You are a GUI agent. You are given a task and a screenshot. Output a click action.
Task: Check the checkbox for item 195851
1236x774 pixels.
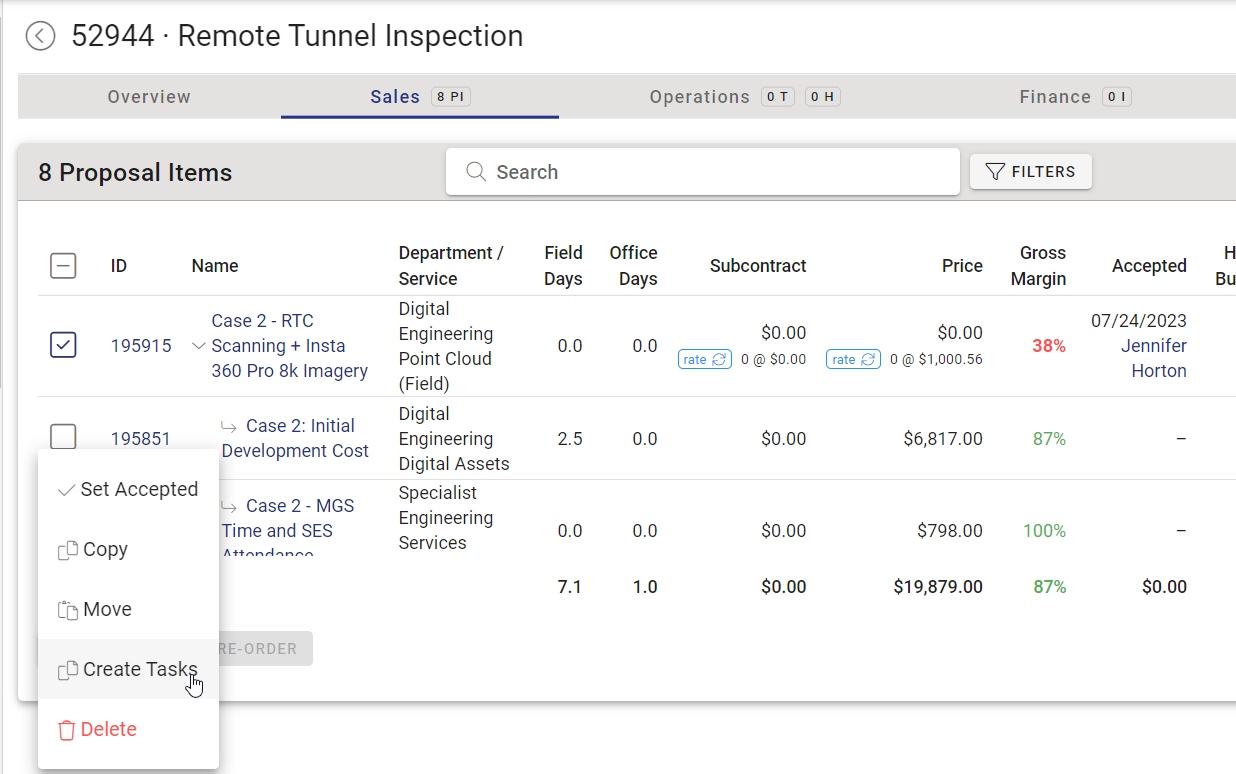[x=63, y=437]
